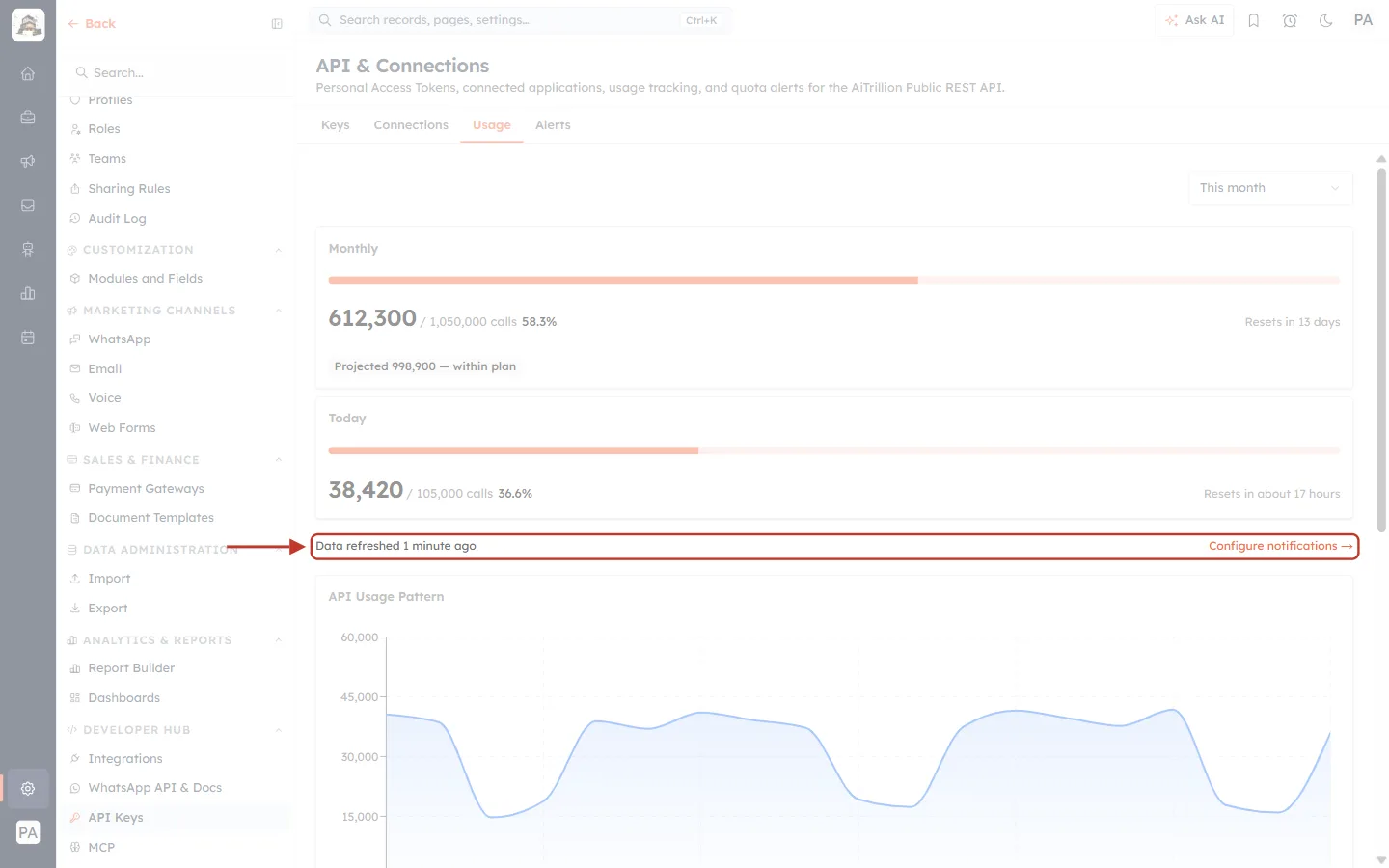Click the Configure notifications link
Viewport: 1389px width, 868px height.
pyautogui.click(x=1281, y=546)
